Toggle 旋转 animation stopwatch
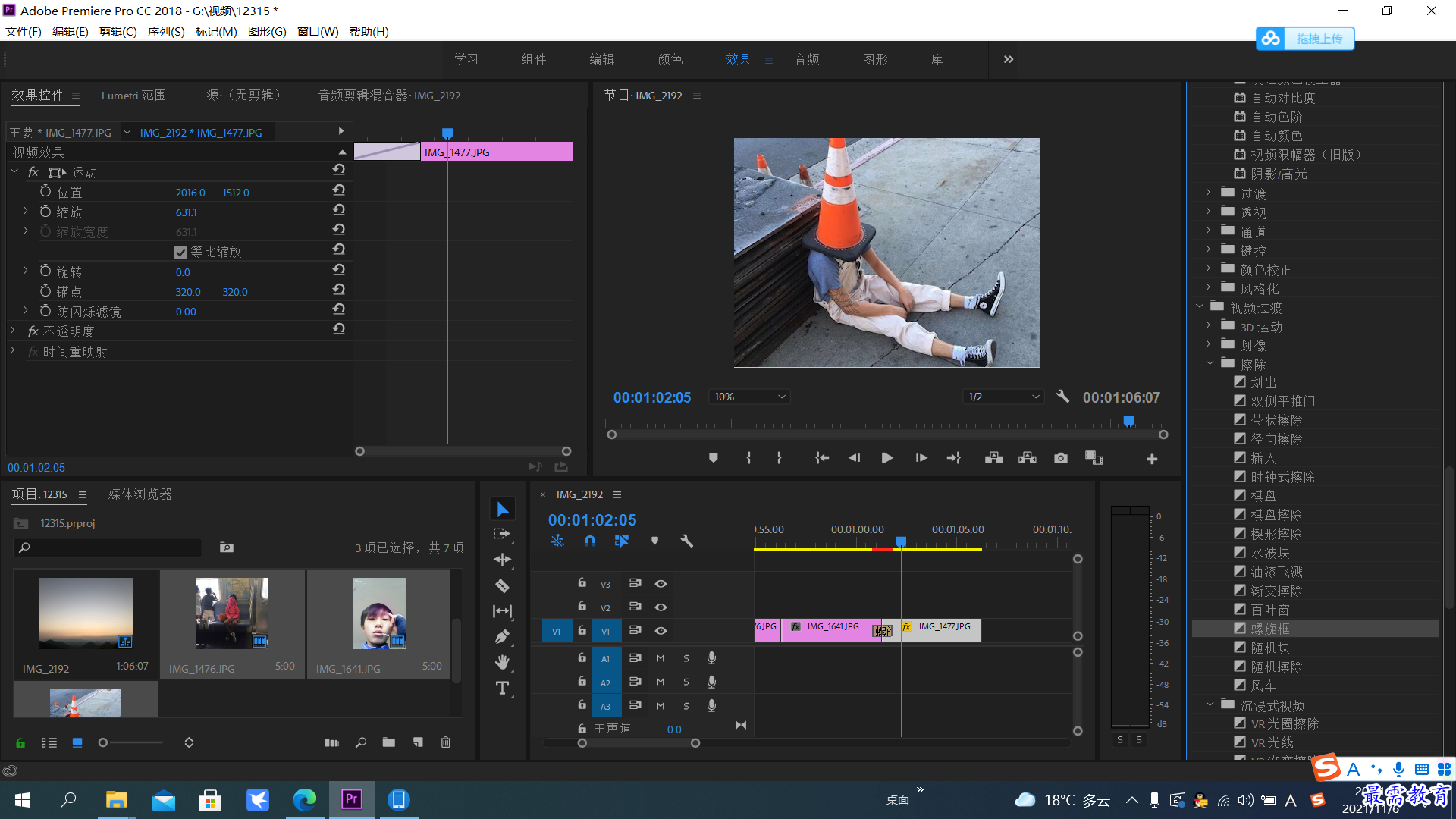The height and width of the screenshot is (819, 1456). pos(45,271)
